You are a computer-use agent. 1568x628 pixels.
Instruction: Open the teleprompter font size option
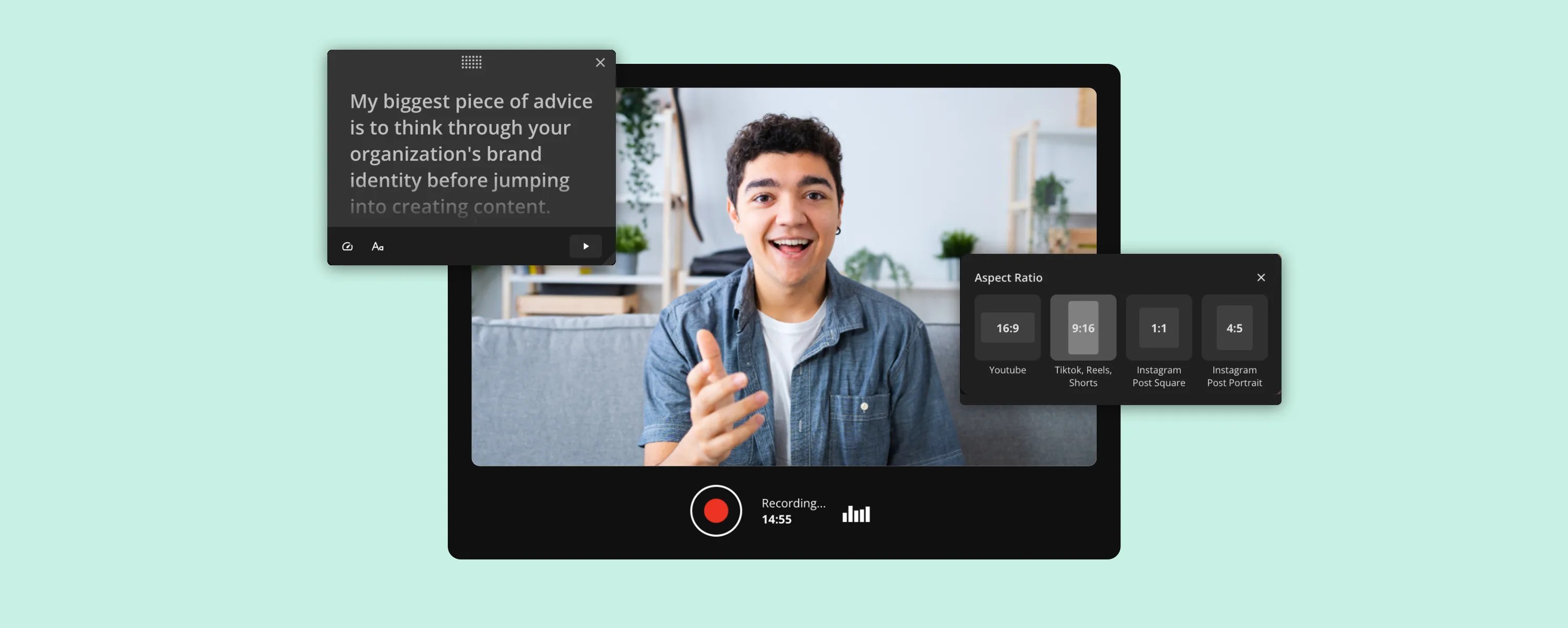(378, 246)
